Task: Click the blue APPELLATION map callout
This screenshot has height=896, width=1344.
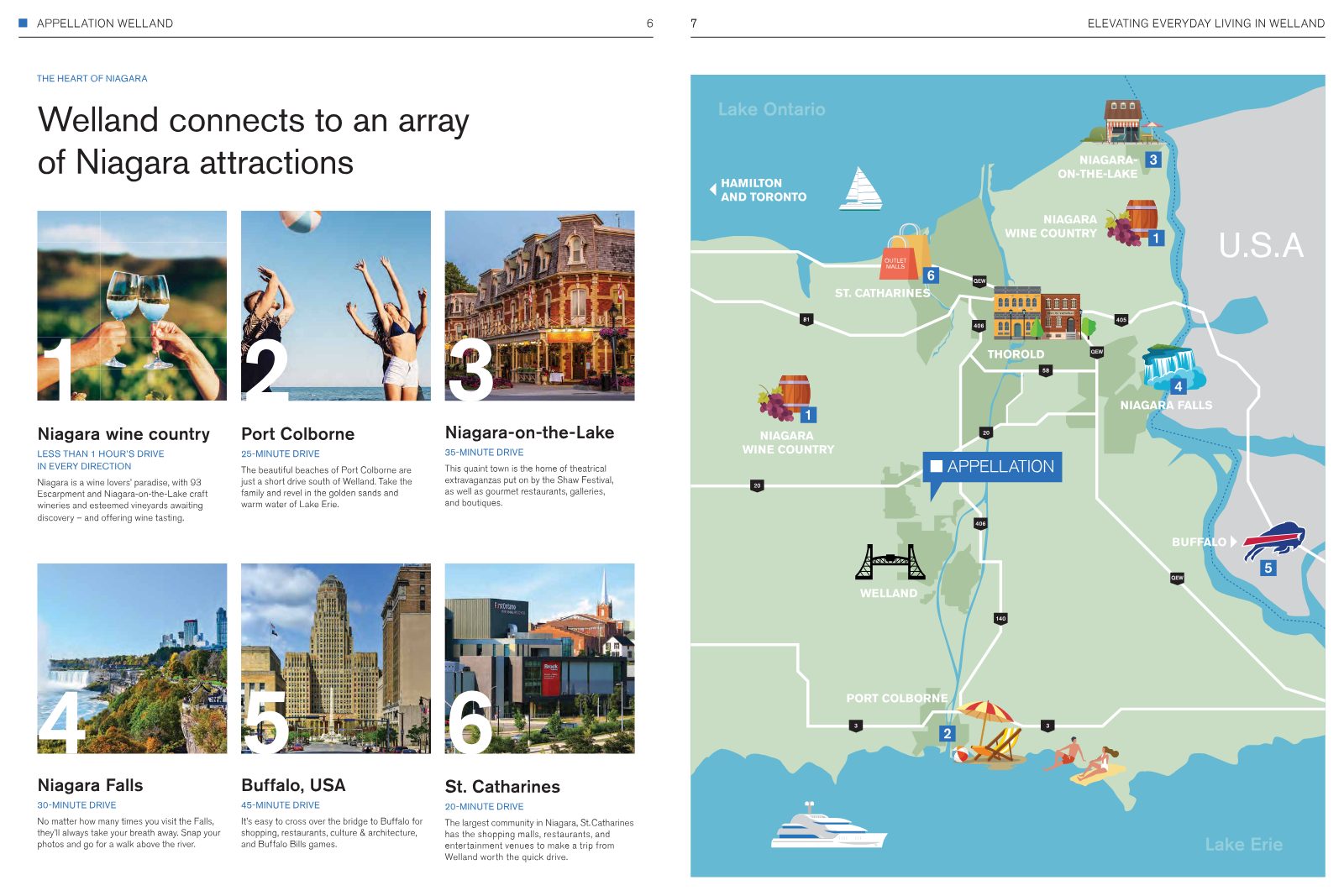Action: pos(992,467)
